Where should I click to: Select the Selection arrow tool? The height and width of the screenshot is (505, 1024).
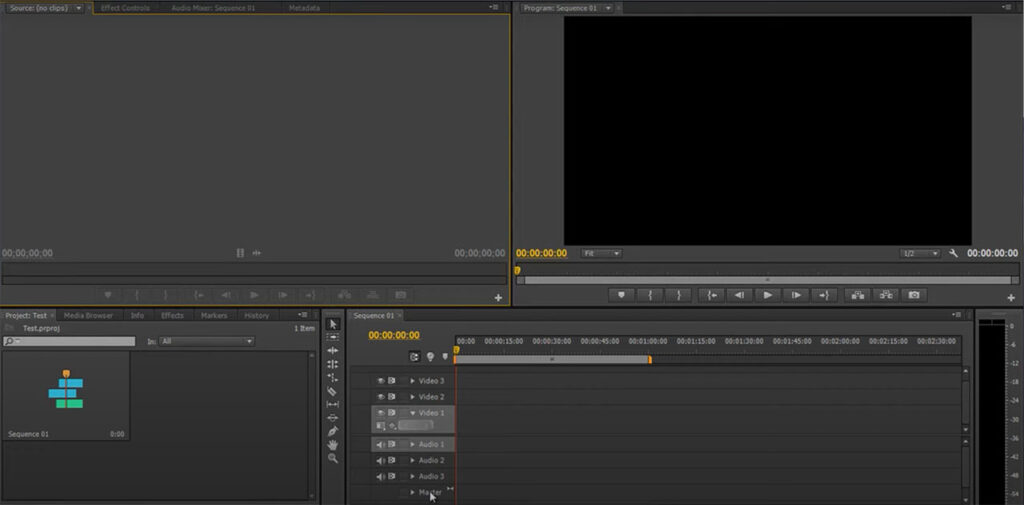click(333, 324)
